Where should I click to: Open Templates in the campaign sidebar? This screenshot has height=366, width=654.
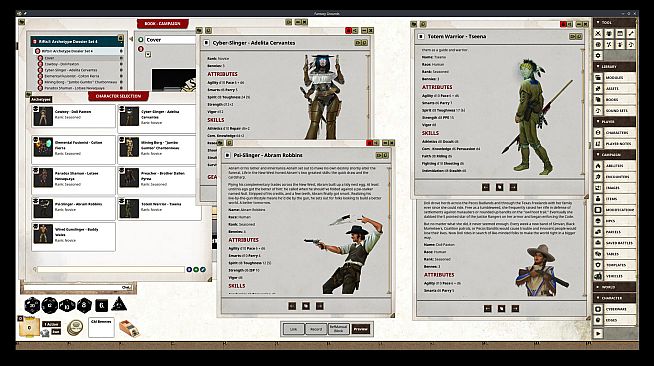tap(615, 265)
